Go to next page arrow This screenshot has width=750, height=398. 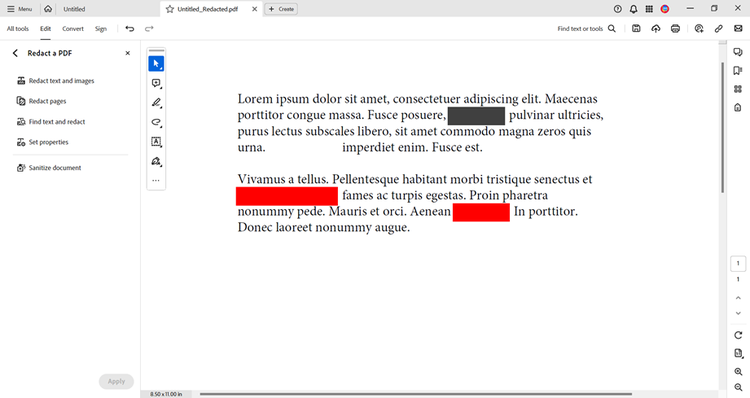pos(738,313)
